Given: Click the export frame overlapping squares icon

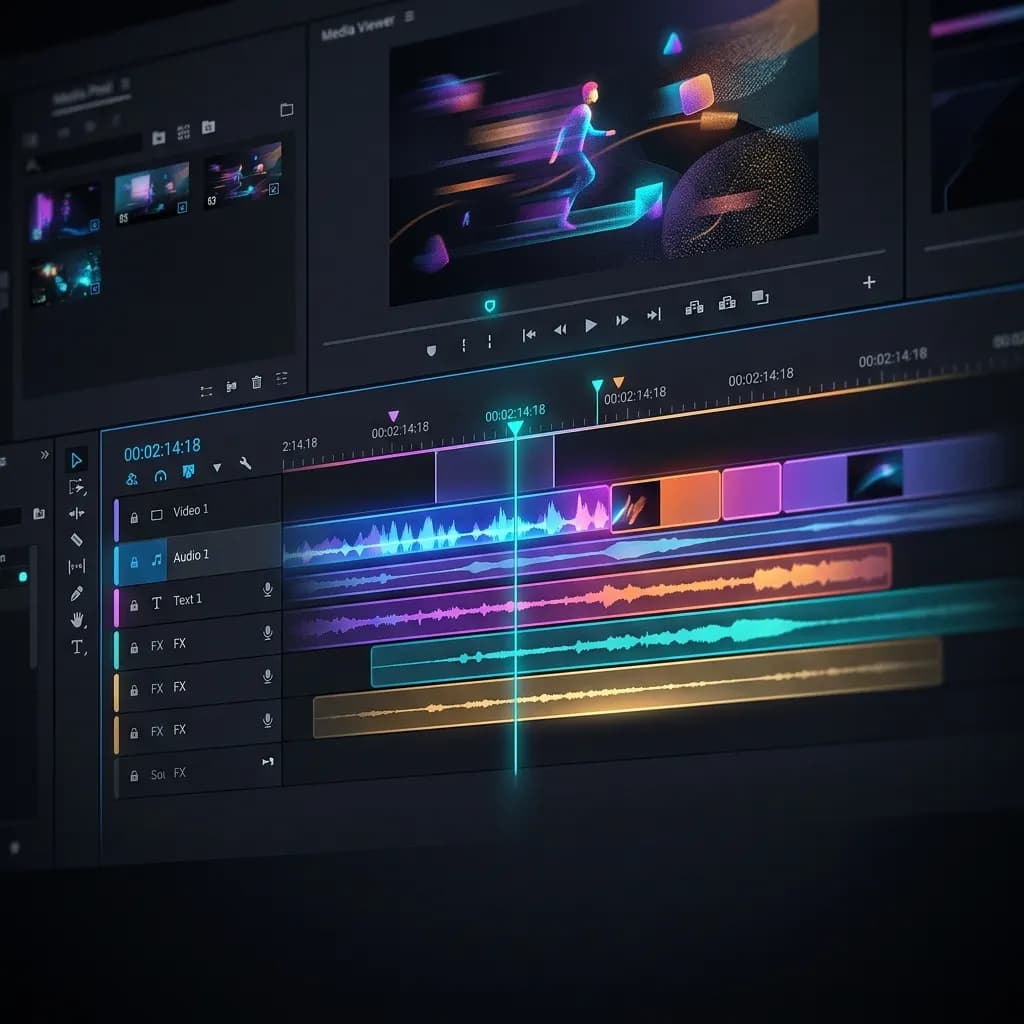Looking at the screenshot, I should coord(760,297).
